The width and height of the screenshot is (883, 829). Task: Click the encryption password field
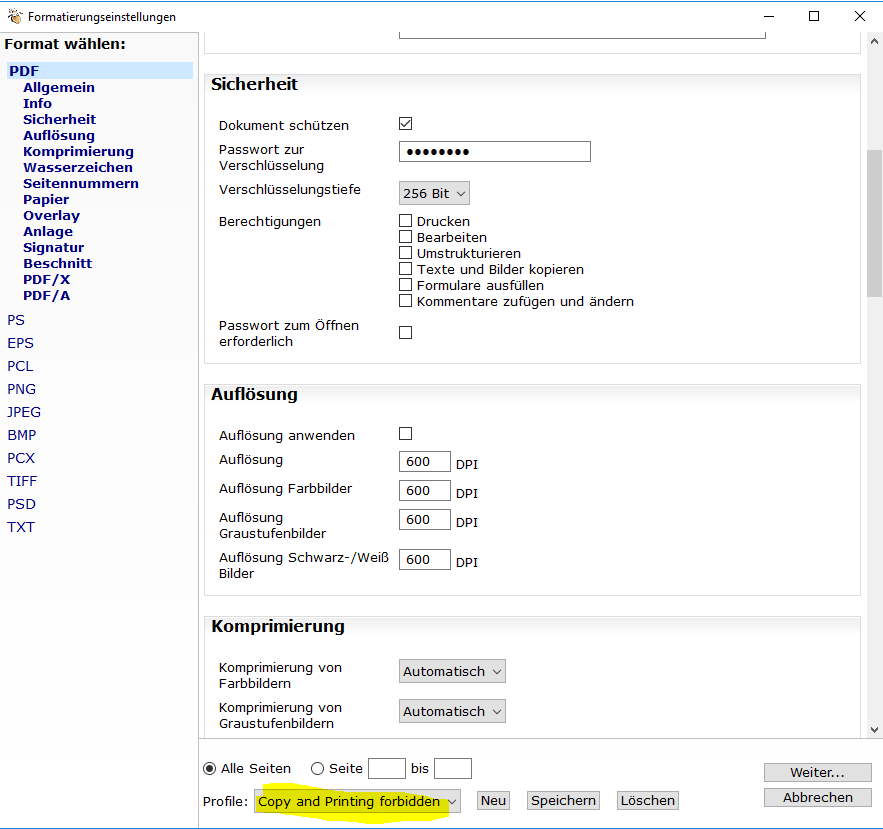point(494,152)
